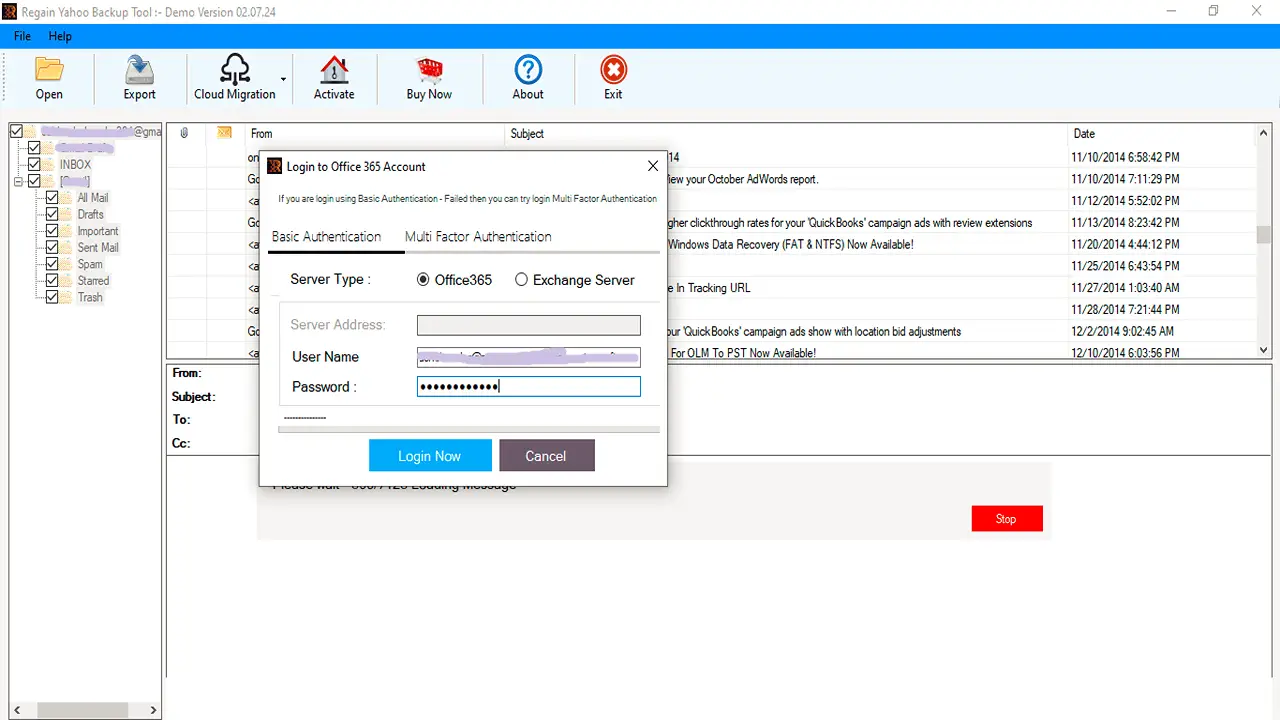Open the mailbox with the Open folder icon
The height and width of the screenshot is (720, 1280).
click(49, 79)
